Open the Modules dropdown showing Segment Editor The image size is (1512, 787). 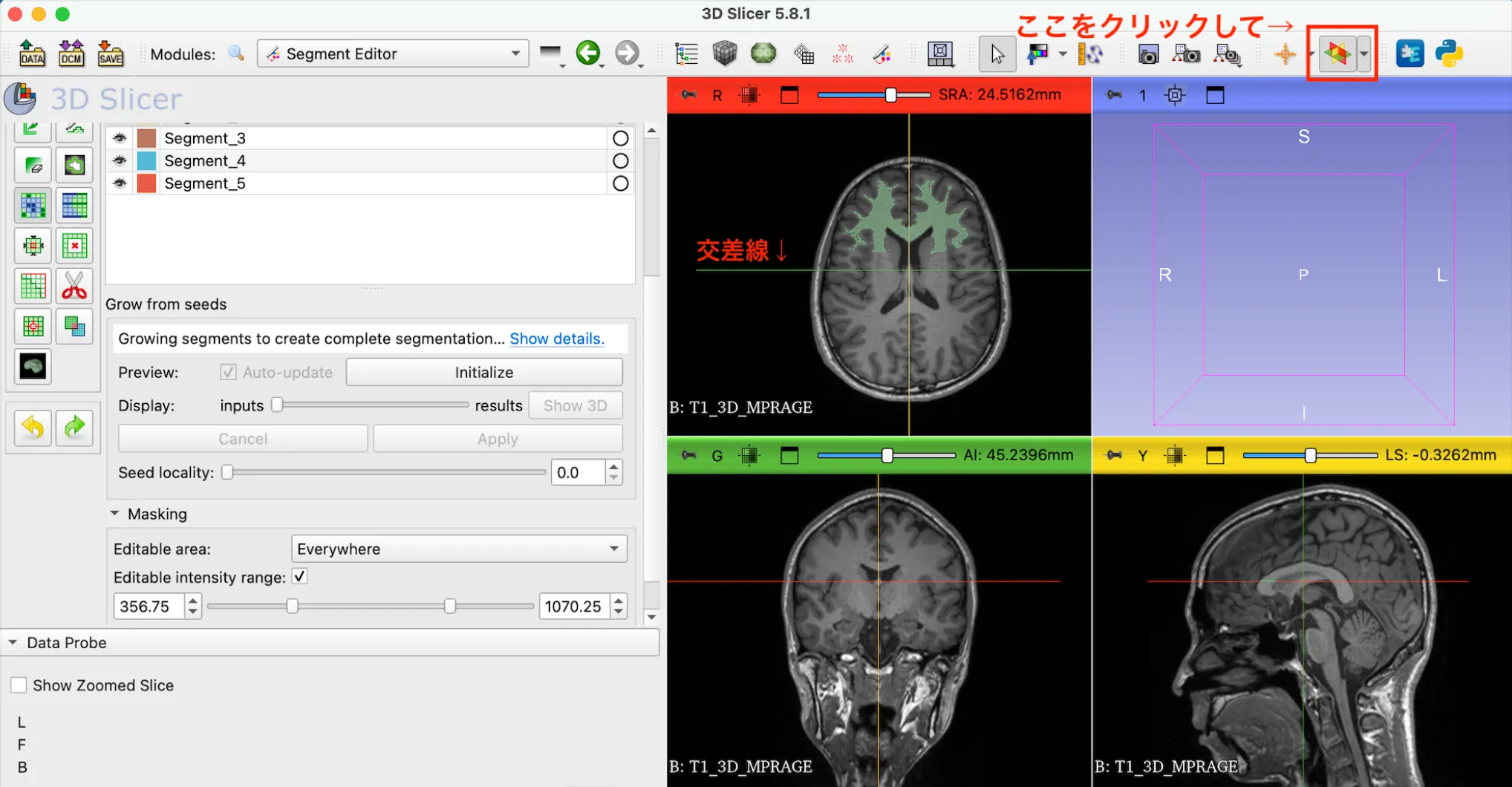click(x=392, y=53)
